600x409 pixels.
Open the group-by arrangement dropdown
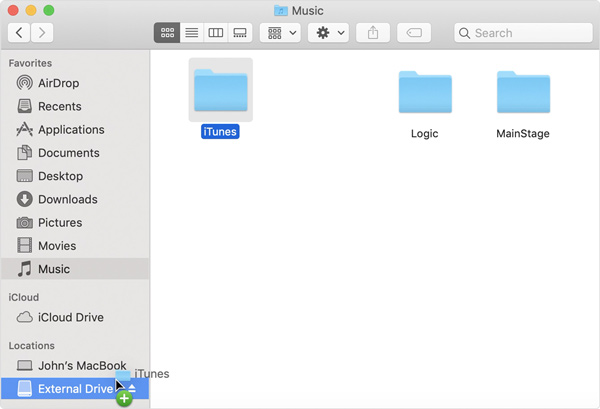pyautogui.click(x=280, y=33)
